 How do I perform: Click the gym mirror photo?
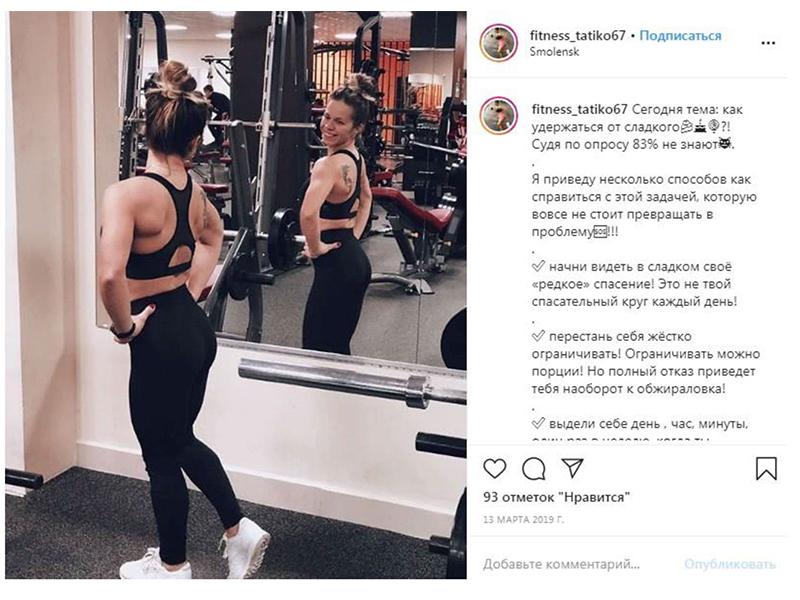point(236,295)
